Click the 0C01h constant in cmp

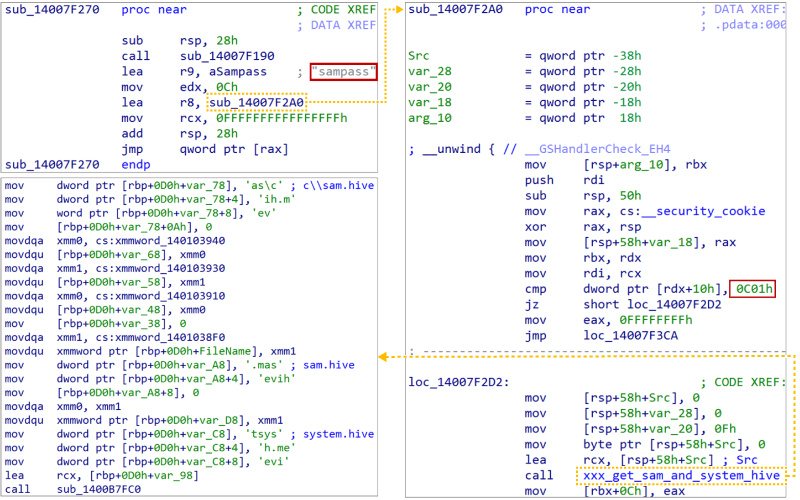pyautogui.click(x=753, y=289)
